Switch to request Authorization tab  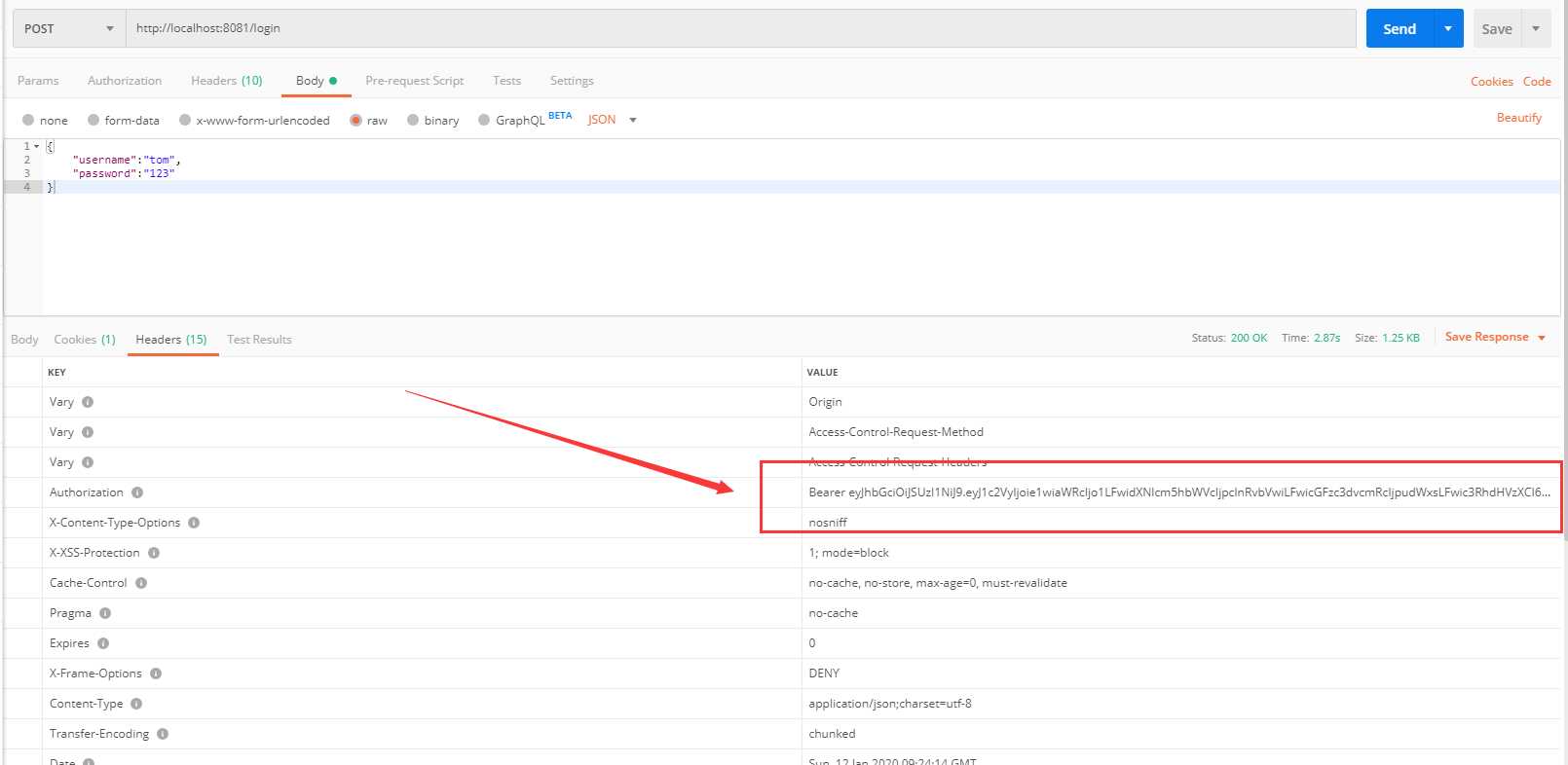125,81
